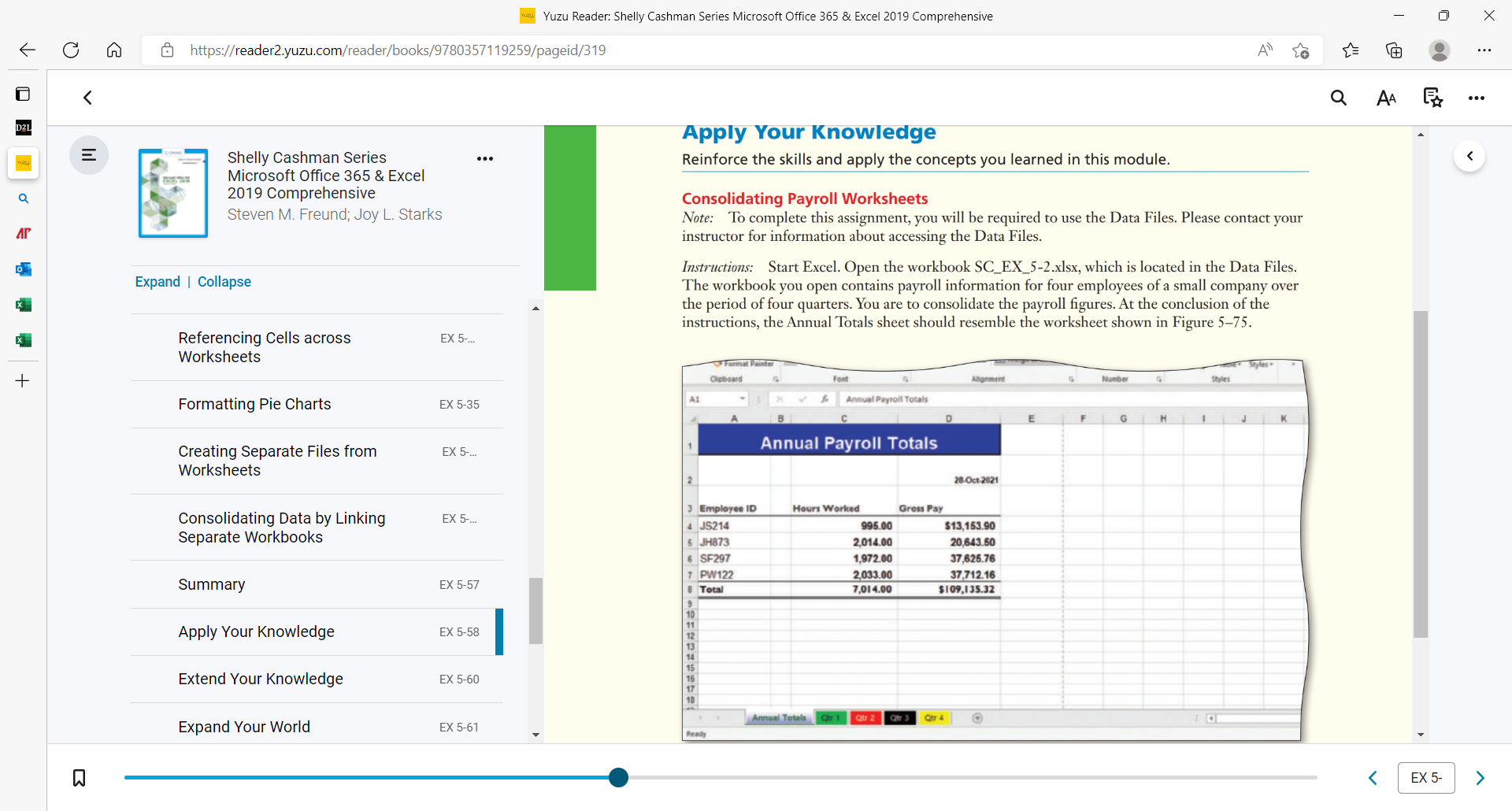This screenshot has width=1512, height=811.
Task: Click the contents list scrollbar thumb
Action: [x=535, y=611]
